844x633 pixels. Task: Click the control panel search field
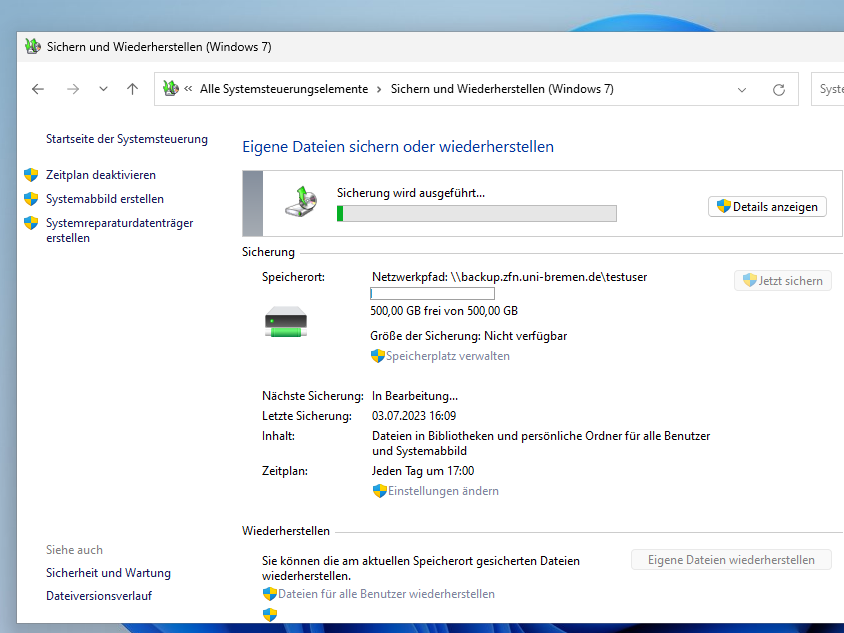[829, 89]
